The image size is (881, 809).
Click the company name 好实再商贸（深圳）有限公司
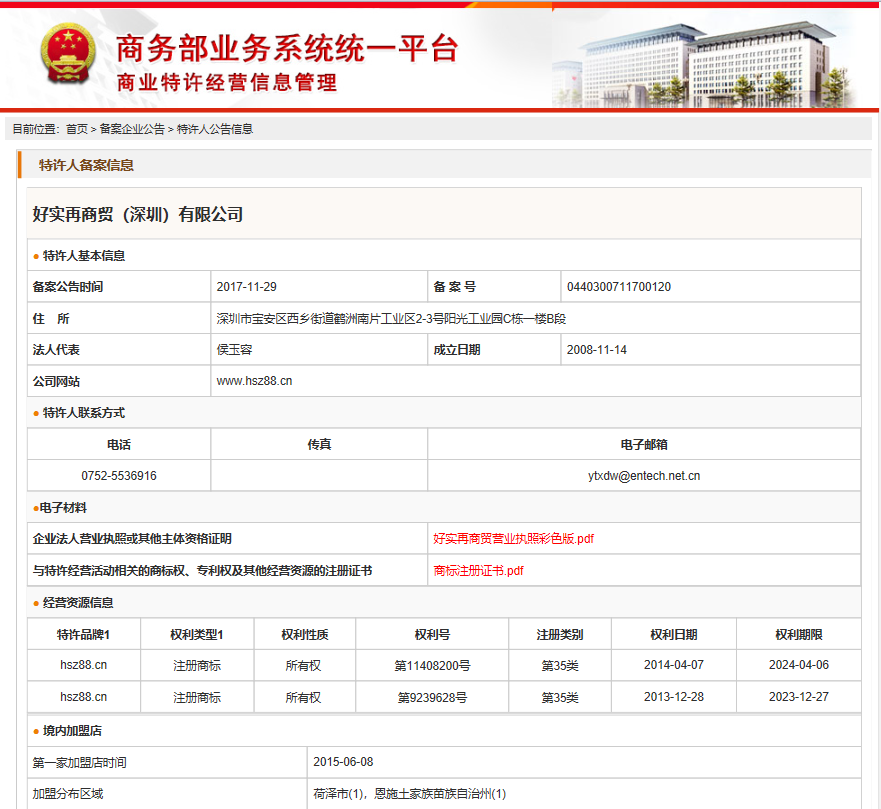[x=138, y=214]
